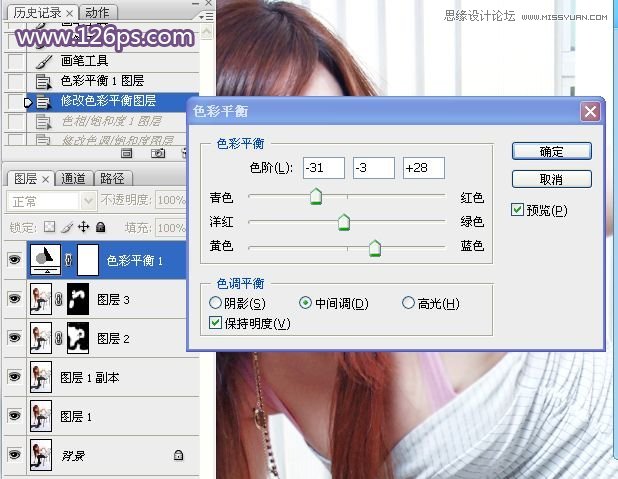Click create new document from state icon

127,153
